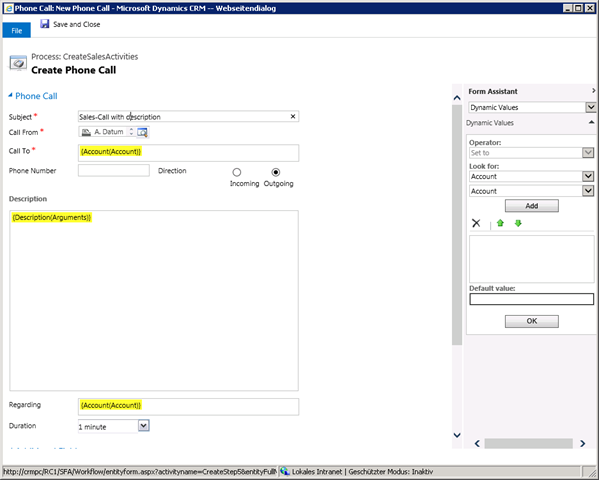Viewport: 599px width, 480px height.
Task: Move dynamic value up with green arrow
Action: 500,223
